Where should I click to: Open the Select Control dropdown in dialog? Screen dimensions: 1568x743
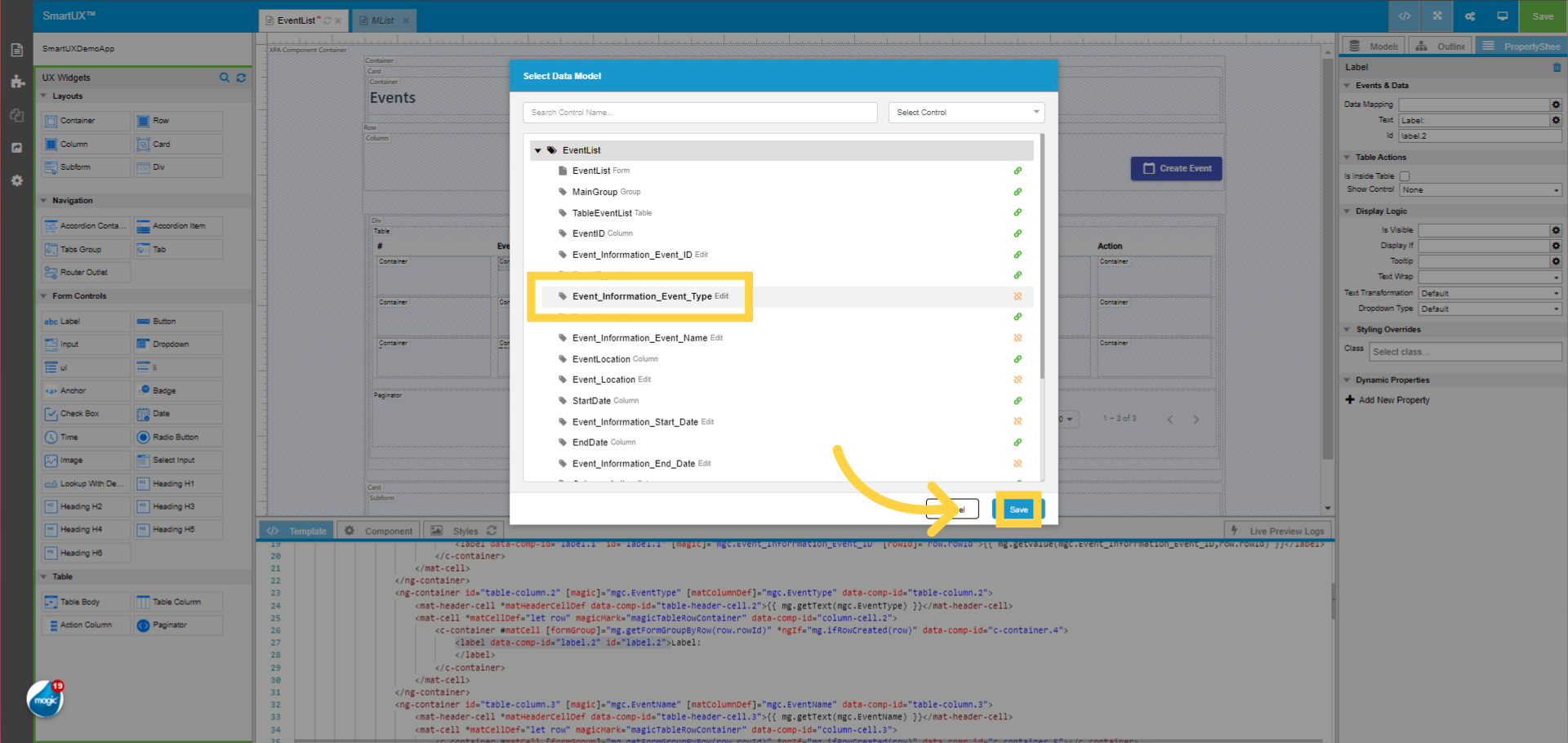[966, 112]
